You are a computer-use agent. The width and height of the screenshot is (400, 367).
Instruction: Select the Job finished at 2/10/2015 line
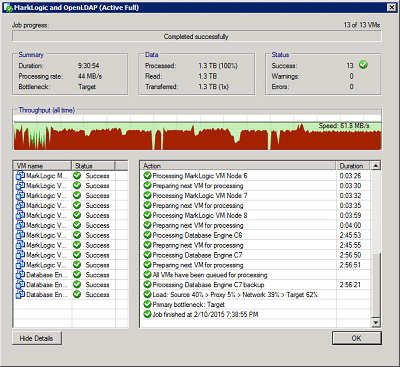tap(205, 314)
